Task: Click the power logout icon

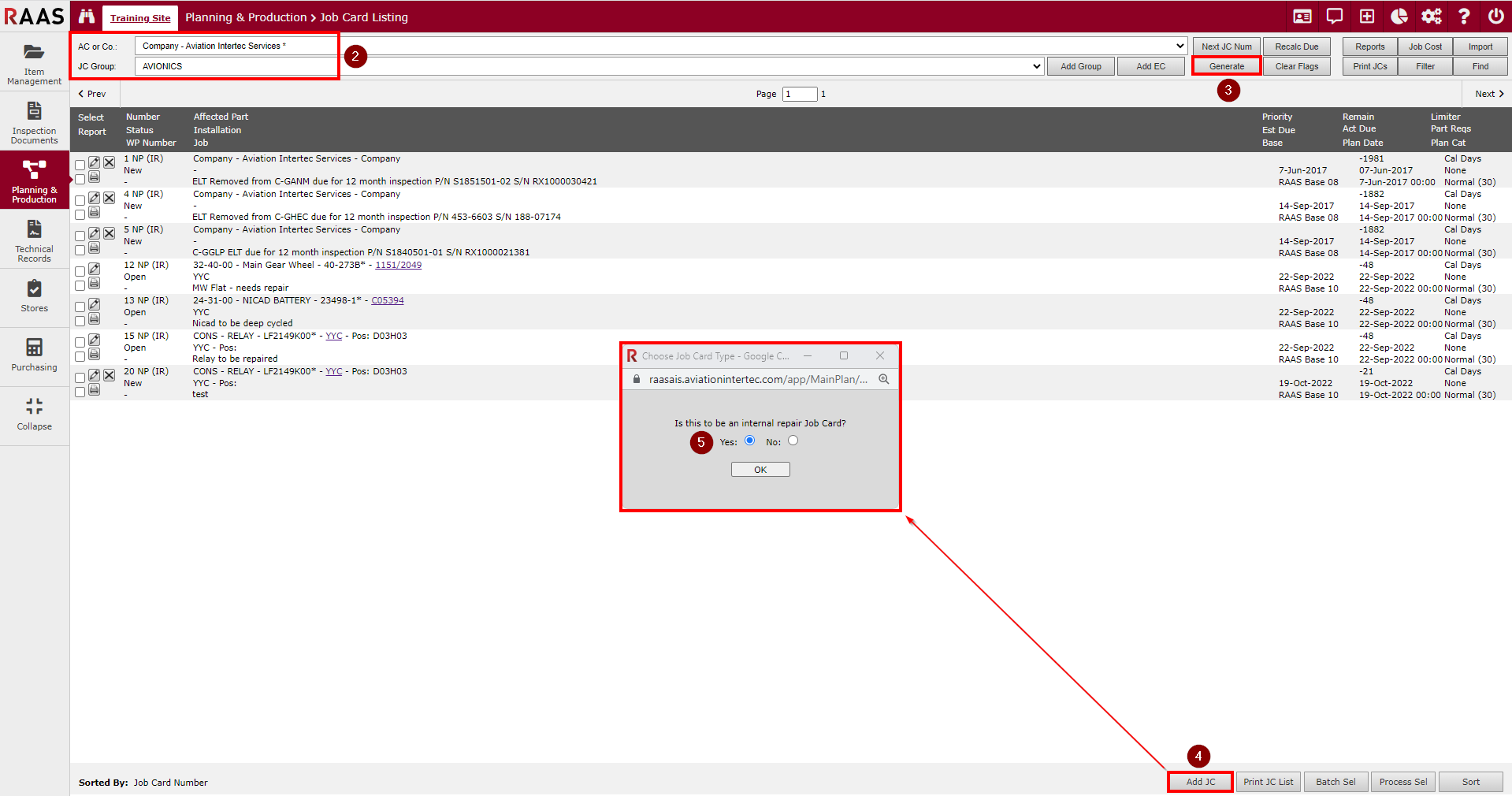Action: (1495, 17)
